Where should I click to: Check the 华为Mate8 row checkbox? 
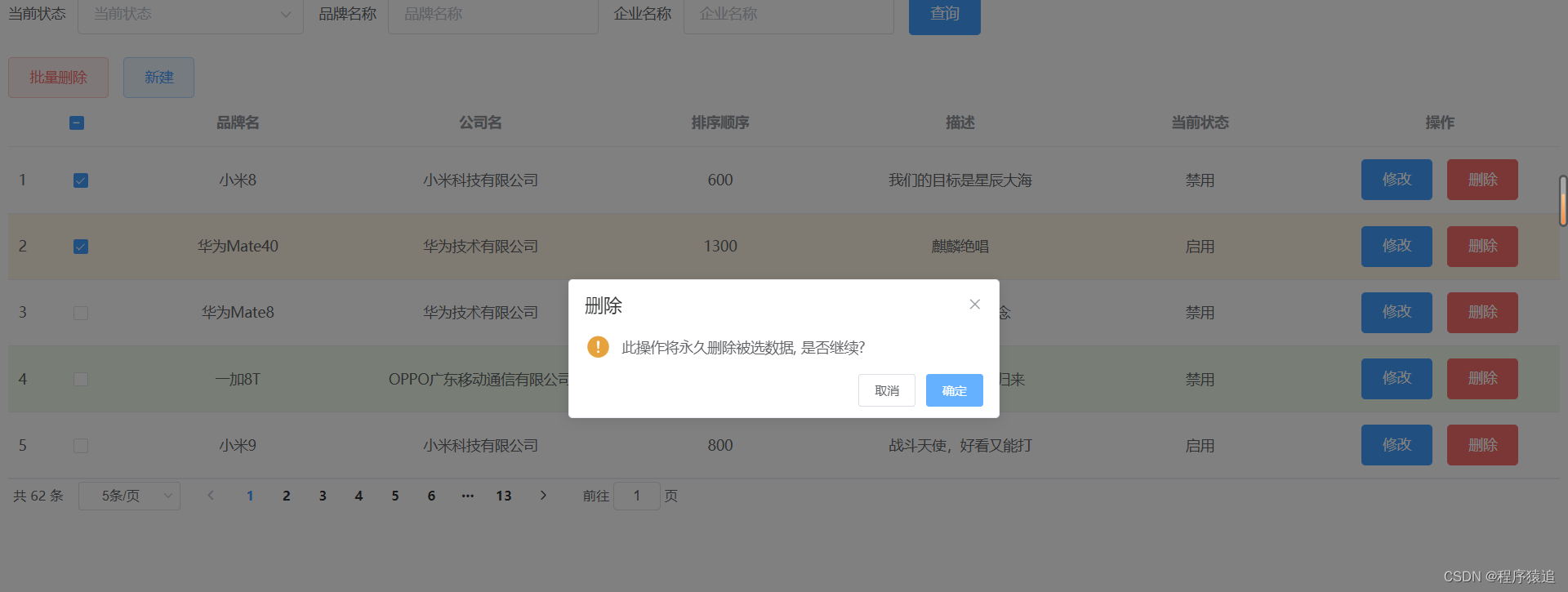click(x=81, y=313)
